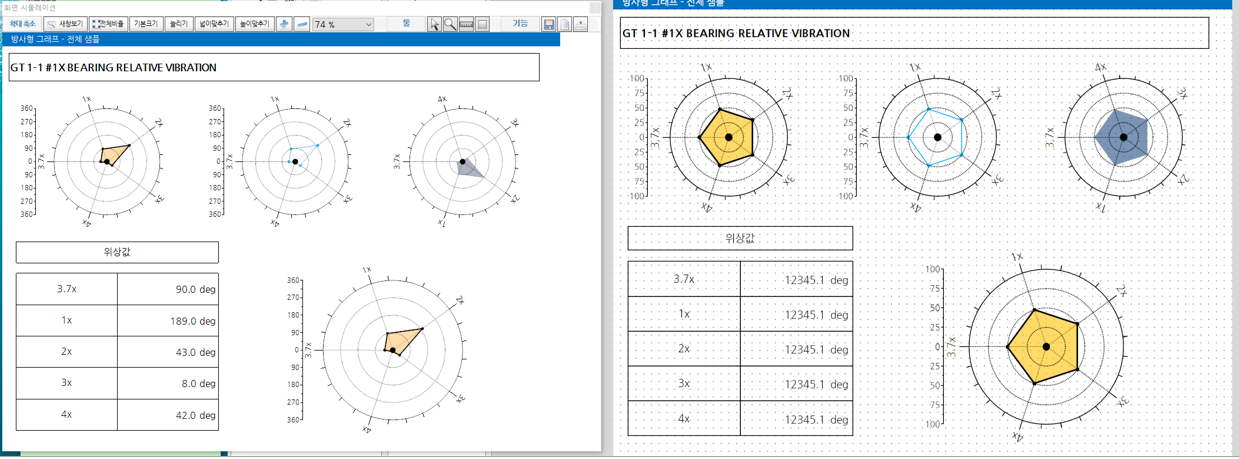
Task: Click the 42.0 deg value cell
Action: coord(167,415)
